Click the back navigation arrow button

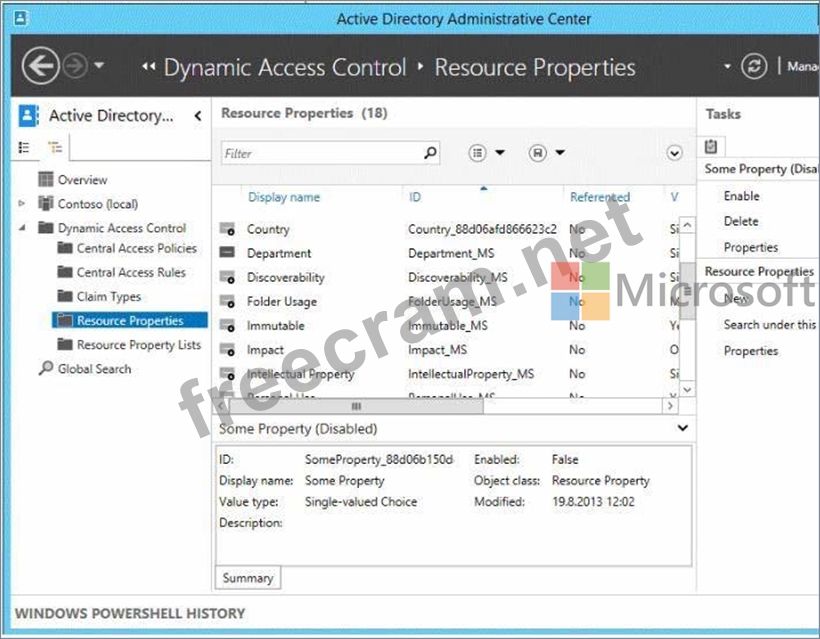(x=40, y=66)
